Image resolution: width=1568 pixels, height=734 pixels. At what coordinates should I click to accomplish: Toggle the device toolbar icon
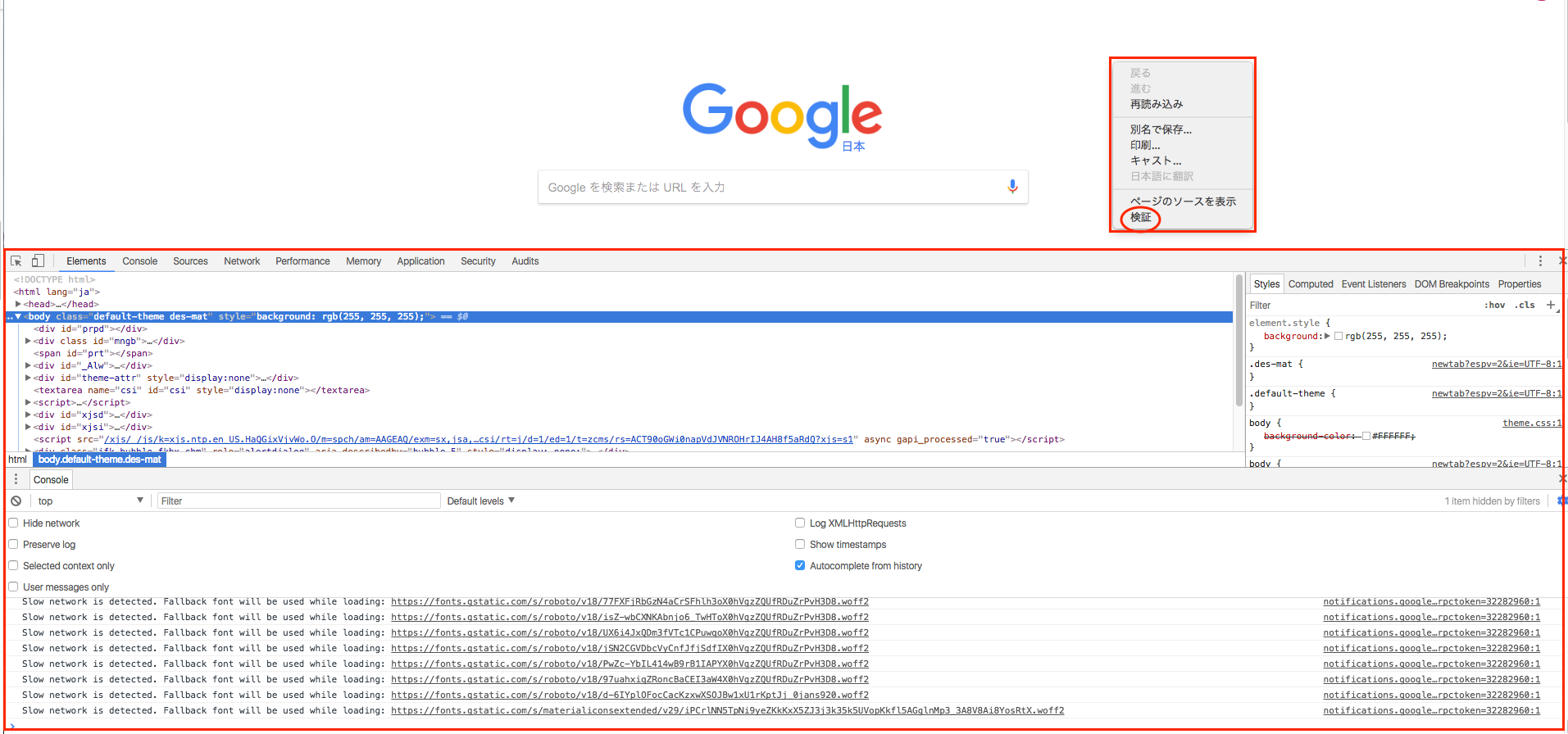click(x=38, y=261)
